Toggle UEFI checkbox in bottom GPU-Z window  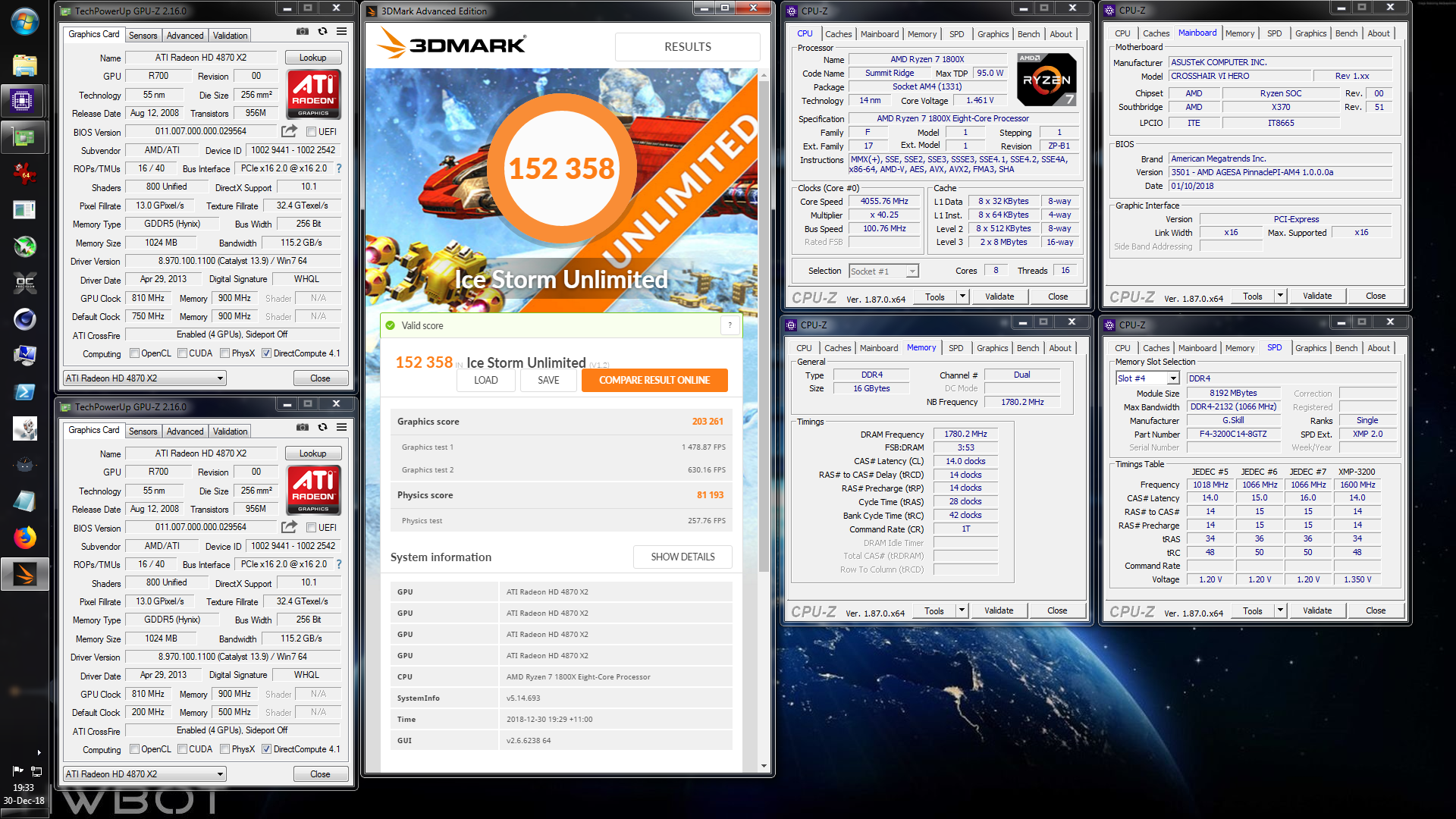click(312, 528)
